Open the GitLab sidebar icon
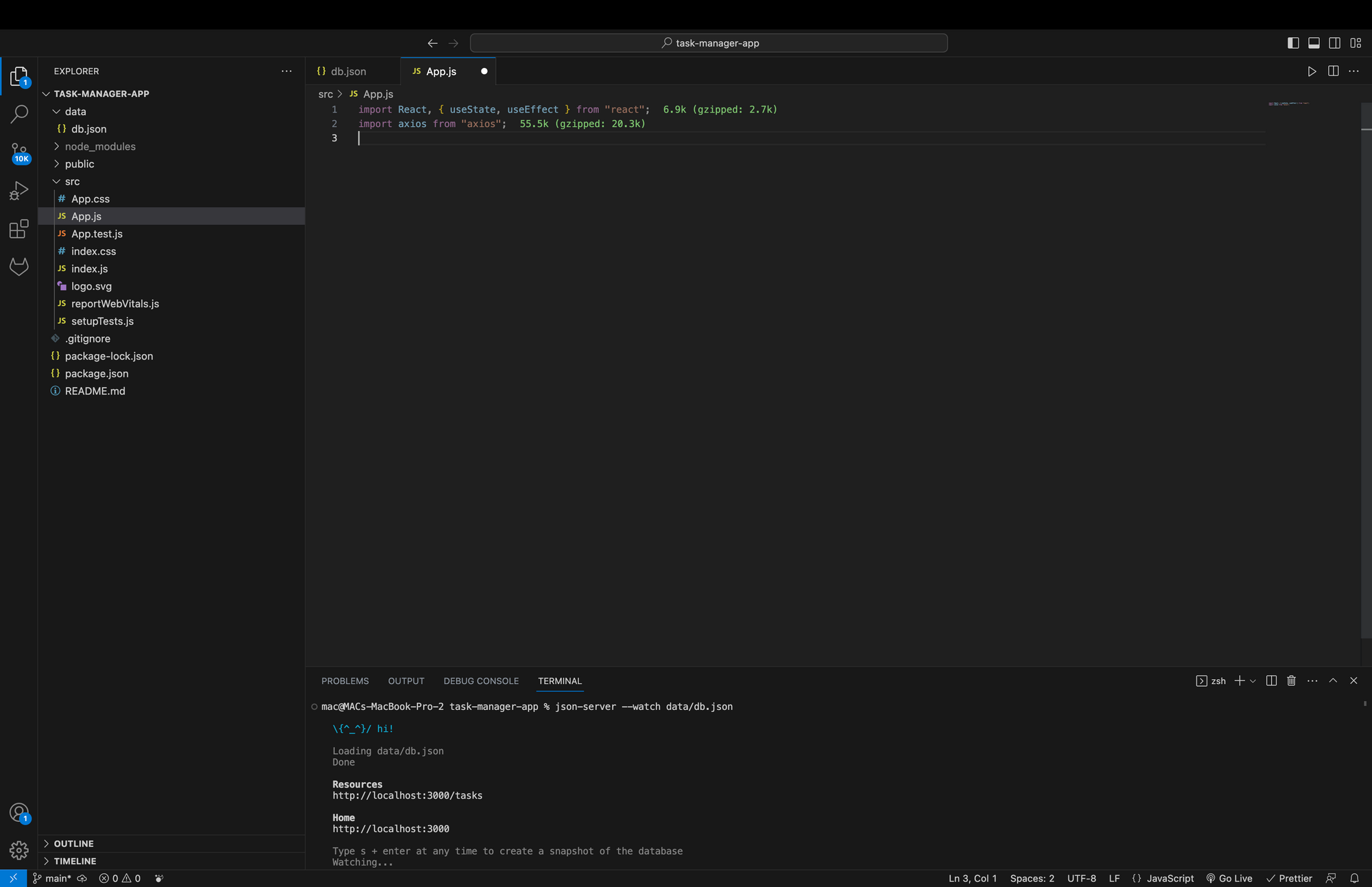This screenshot has width=1372, height=887. 19,266
